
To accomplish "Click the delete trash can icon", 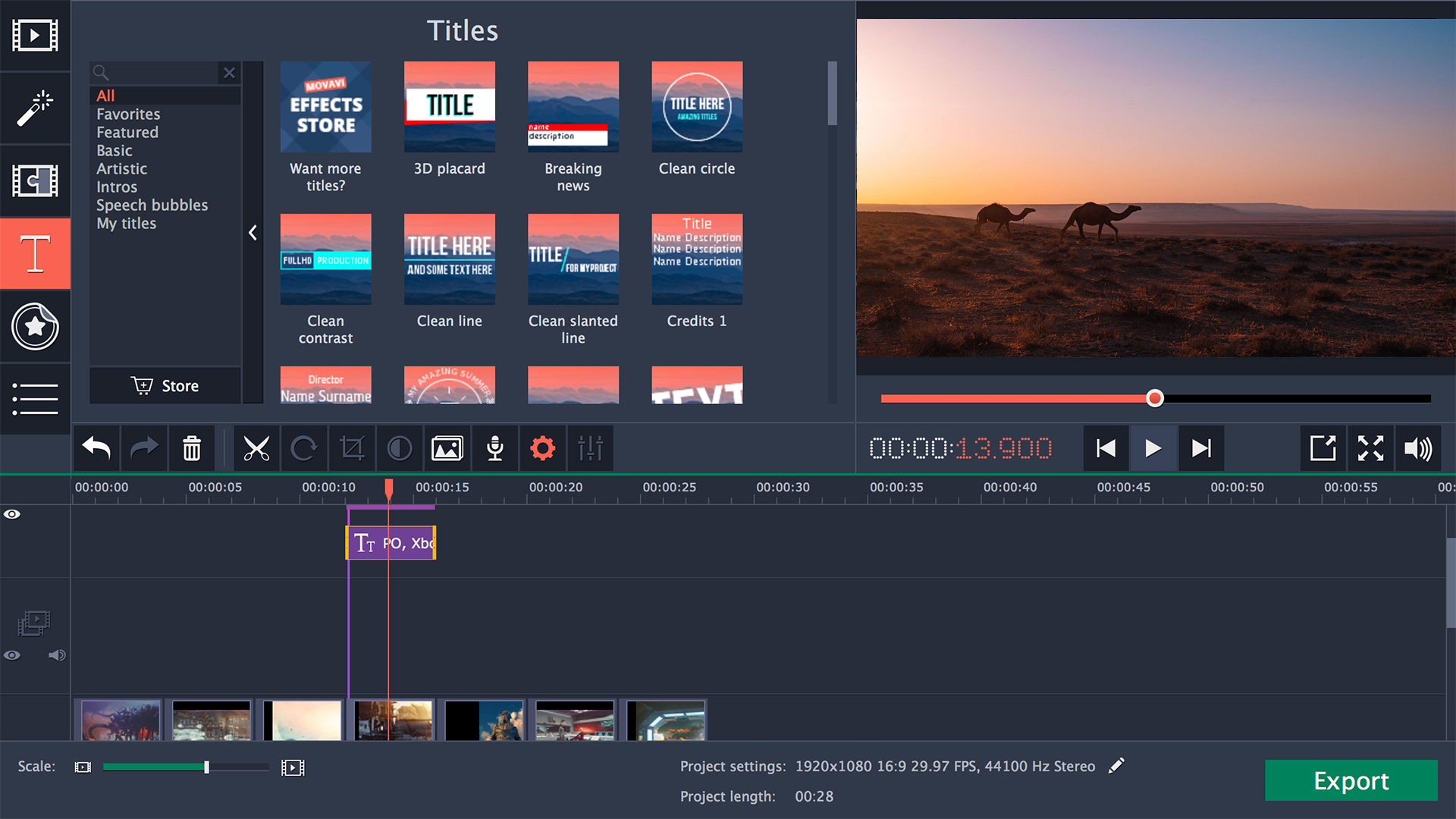I will click(192, 449).
